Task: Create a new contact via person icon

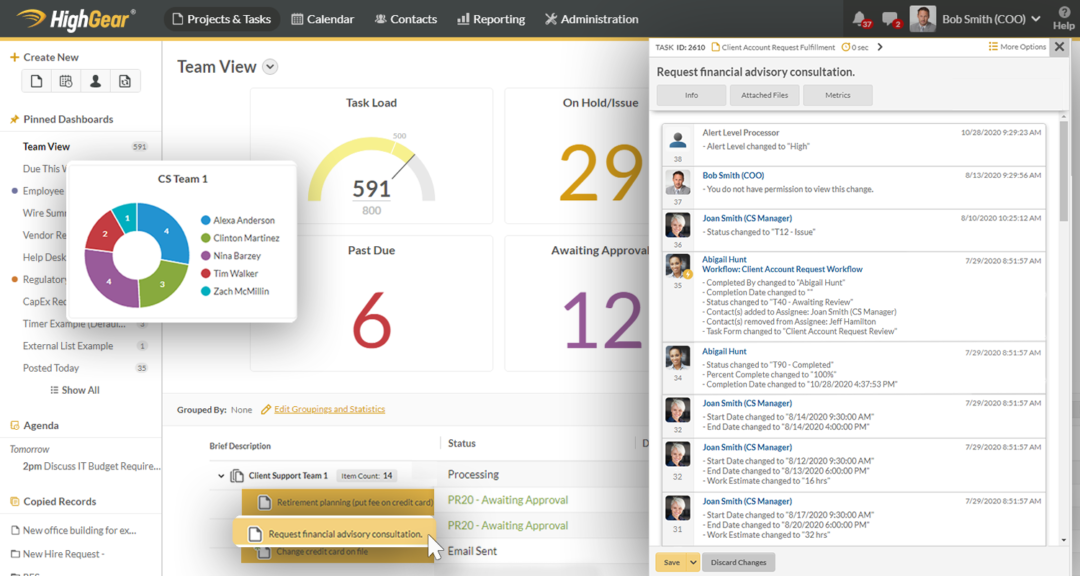Action: click(95, 80)
